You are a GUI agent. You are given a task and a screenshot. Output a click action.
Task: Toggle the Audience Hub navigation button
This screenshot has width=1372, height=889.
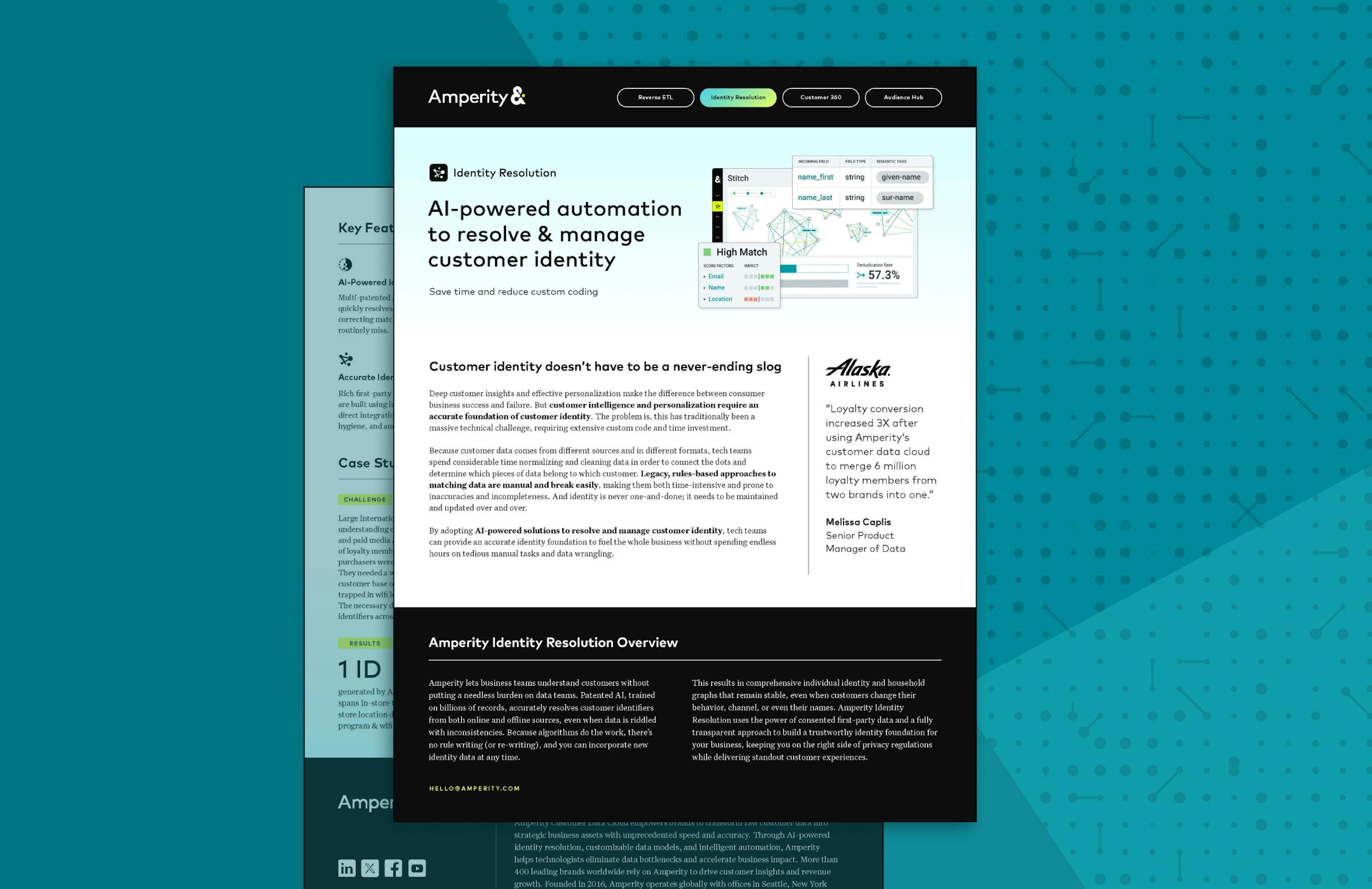(x=902, y=97)
